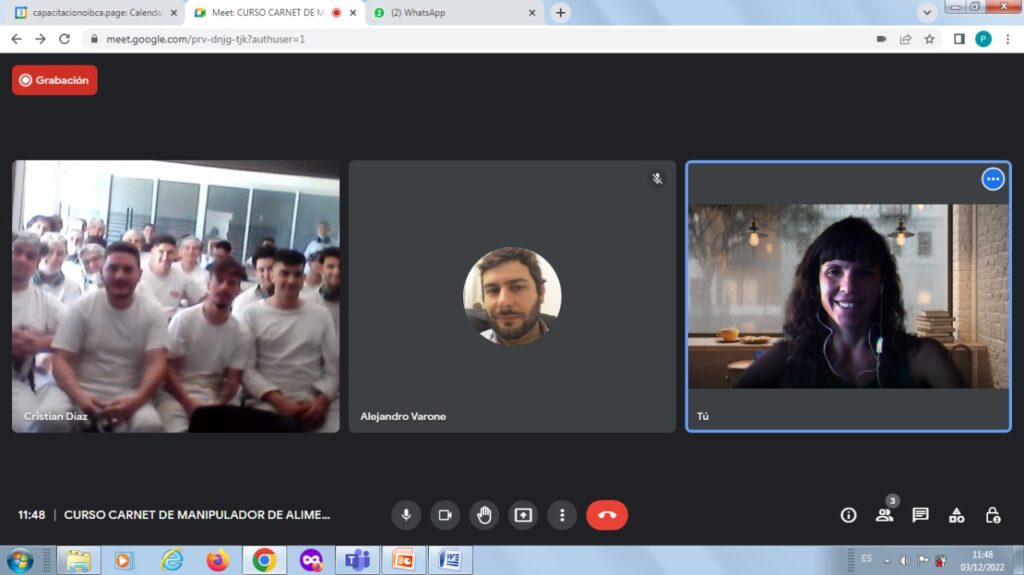Open meeting details info icon
The width and height of the screenshot is (1024, 575).
[848, 515]
